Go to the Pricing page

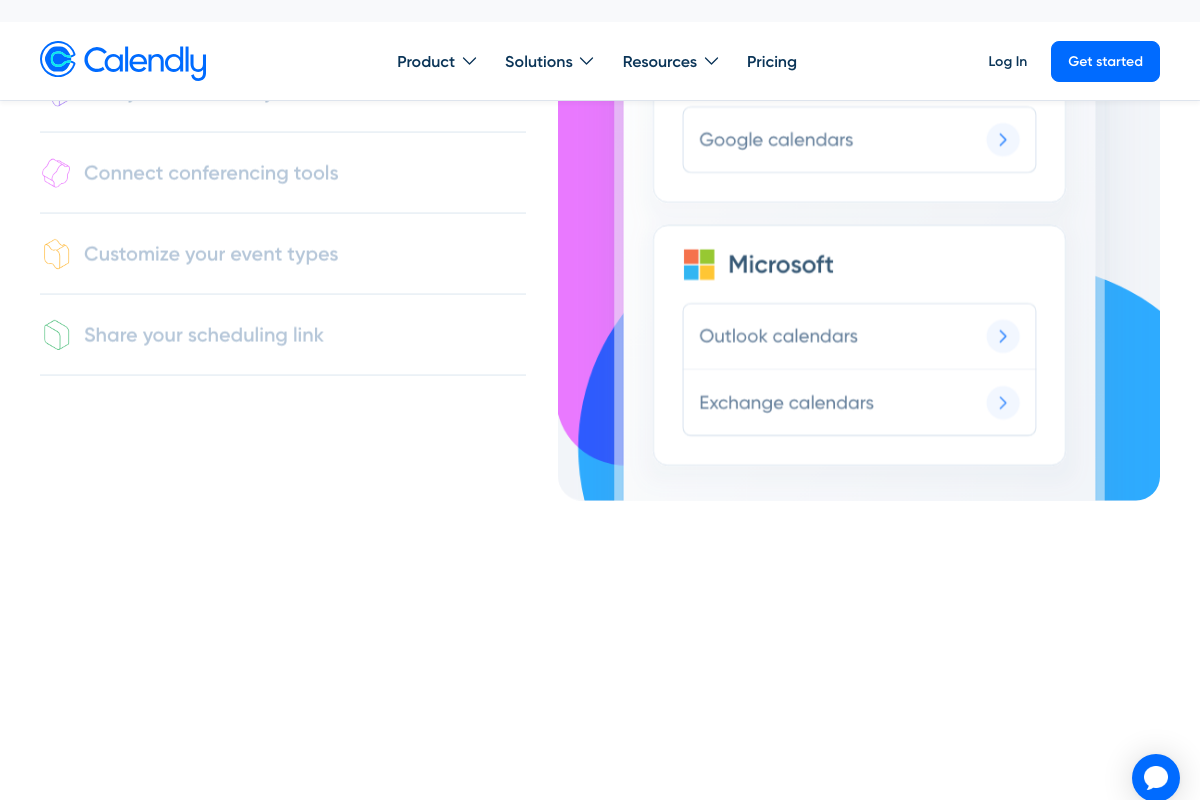[x=772, y=62]
